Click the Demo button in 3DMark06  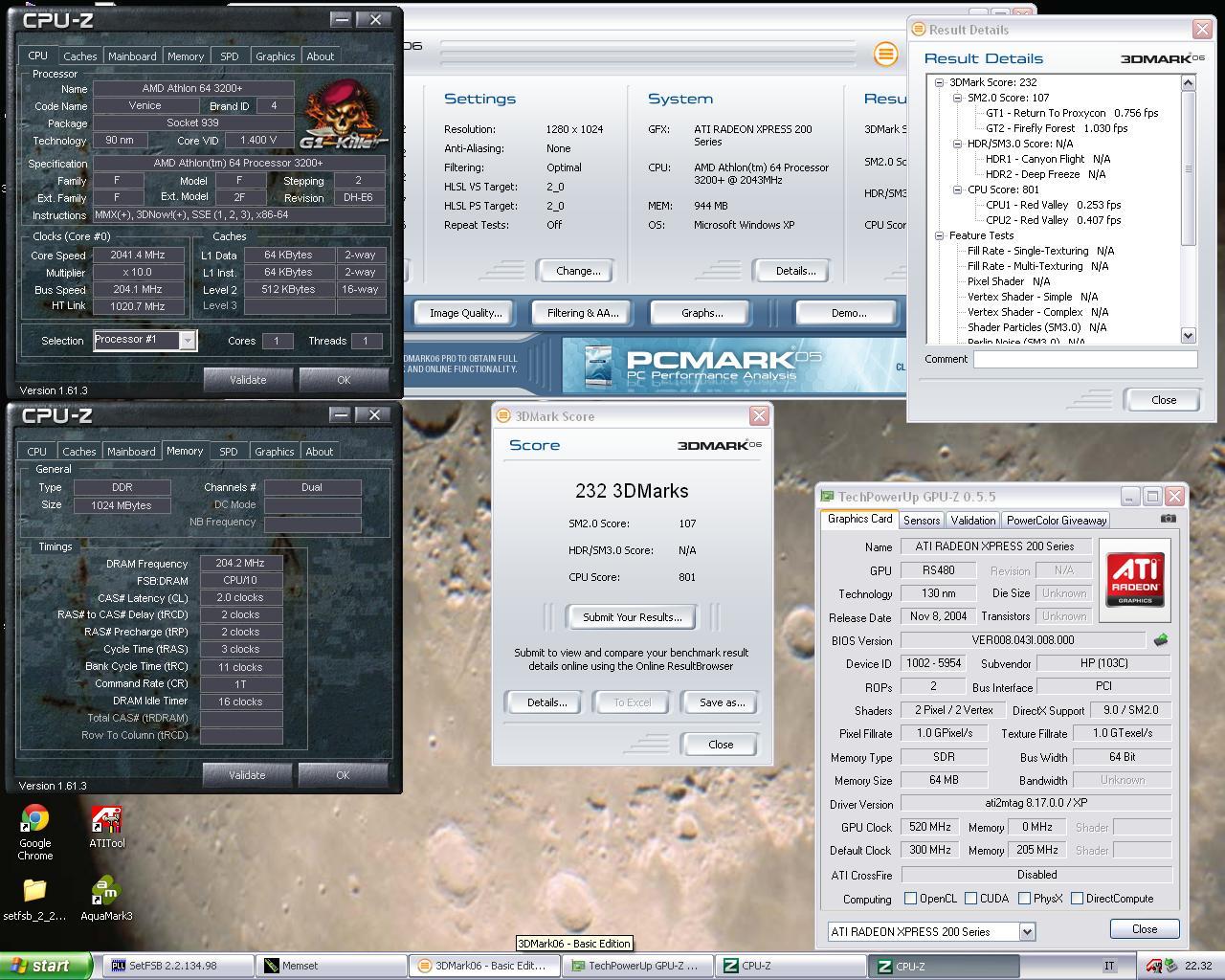848,313
